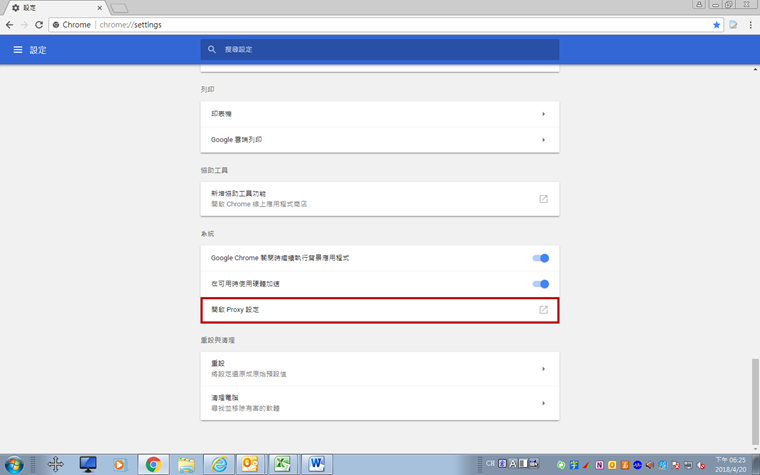Click the volume speaker tray icon
The image size is (760, 475).
(x=700, y=465)
